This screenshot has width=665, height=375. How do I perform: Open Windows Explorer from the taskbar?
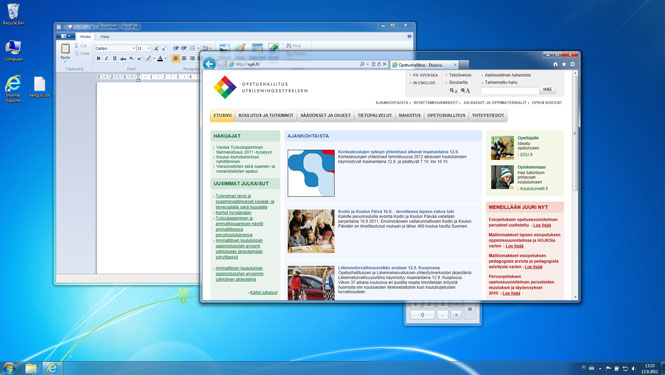coord(31,368)
